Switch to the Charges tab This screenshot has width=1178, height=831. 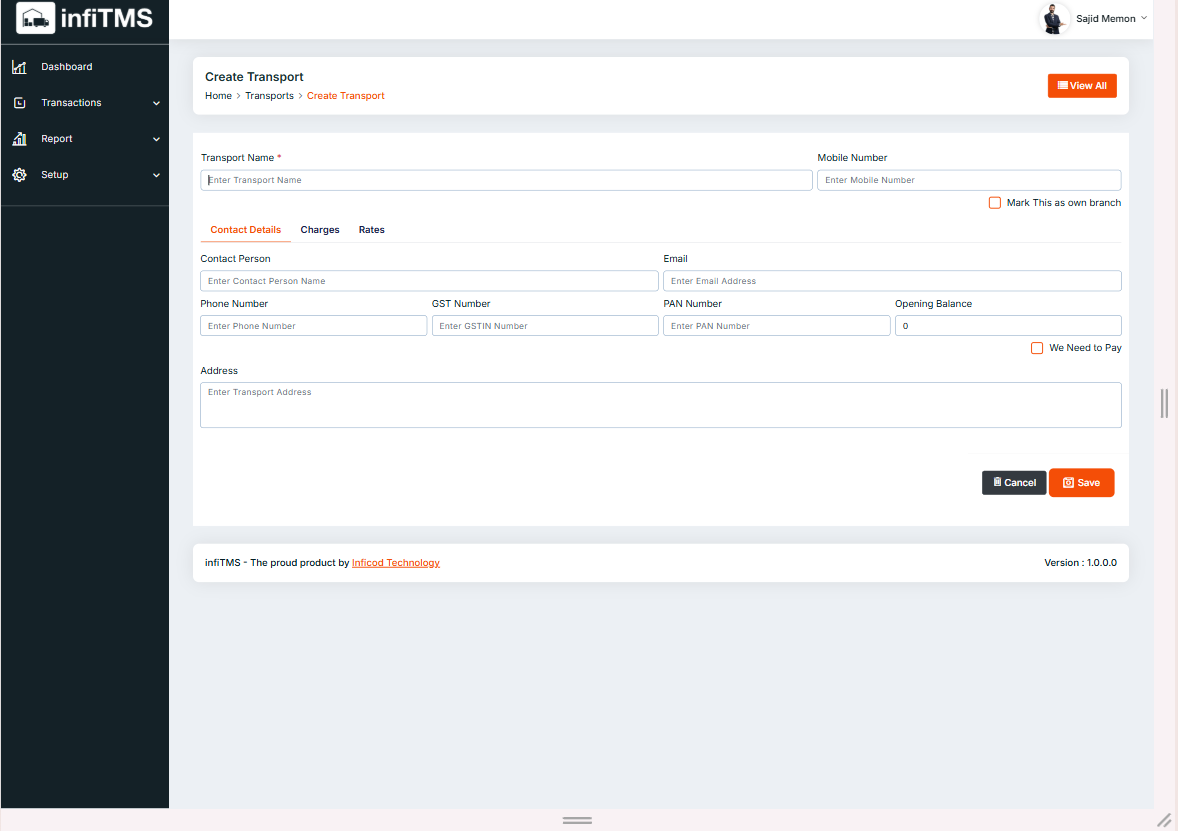click(x=320, y=230)
